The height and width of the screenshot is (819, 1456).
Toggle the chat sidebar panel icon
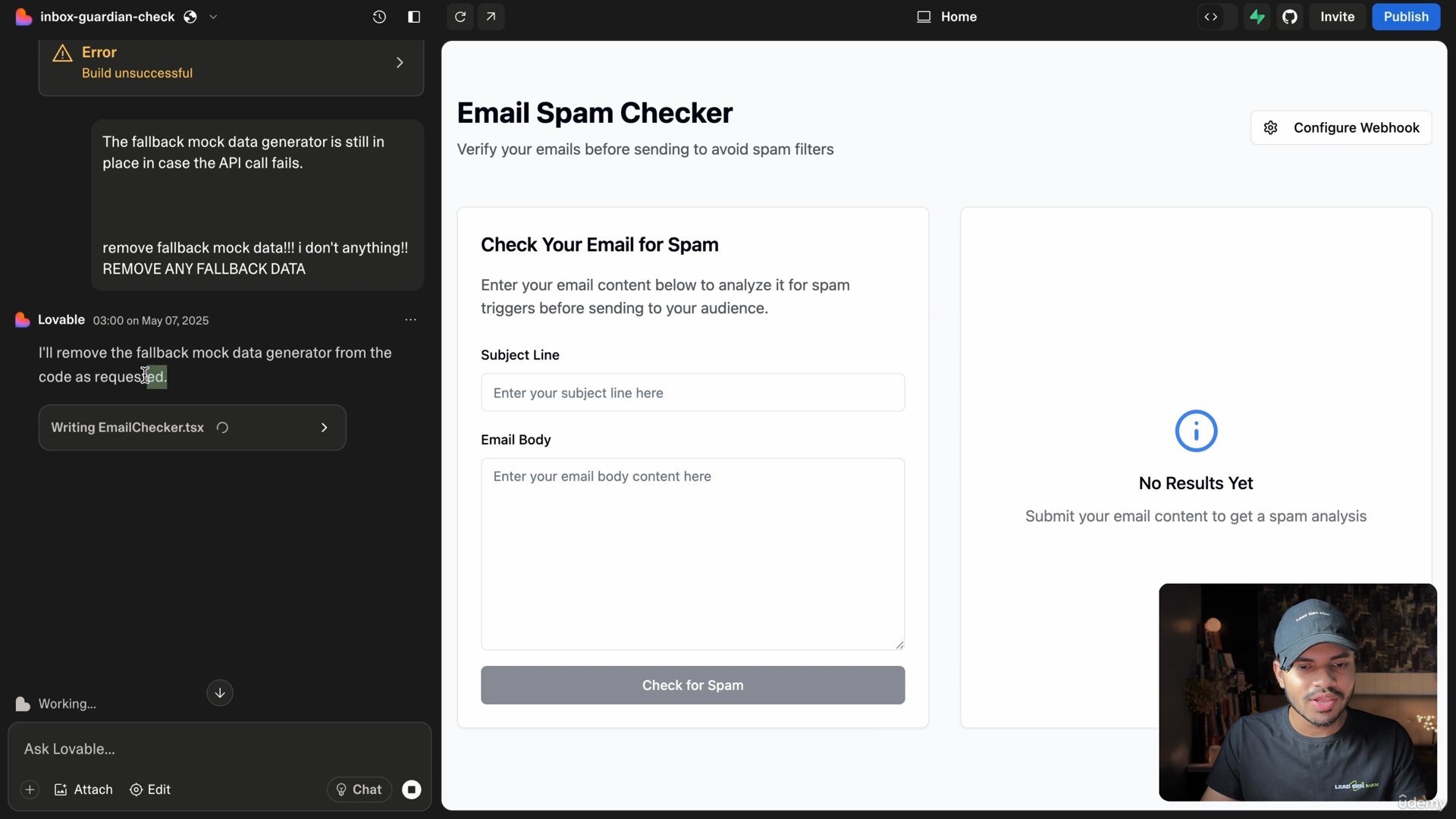(414, 17)
